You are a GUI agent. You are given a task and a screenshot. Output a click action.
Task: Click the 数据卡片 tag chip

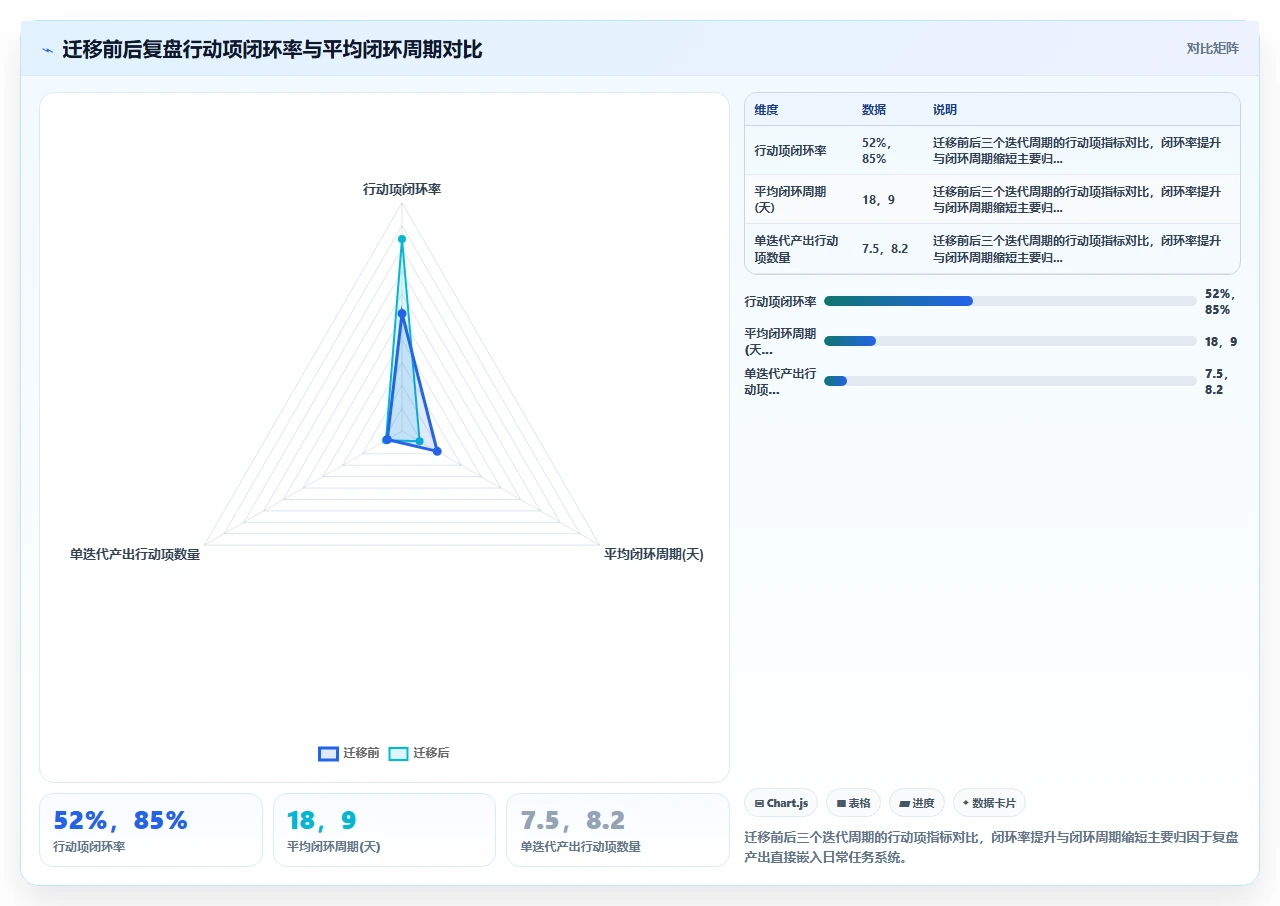point(989,803)
